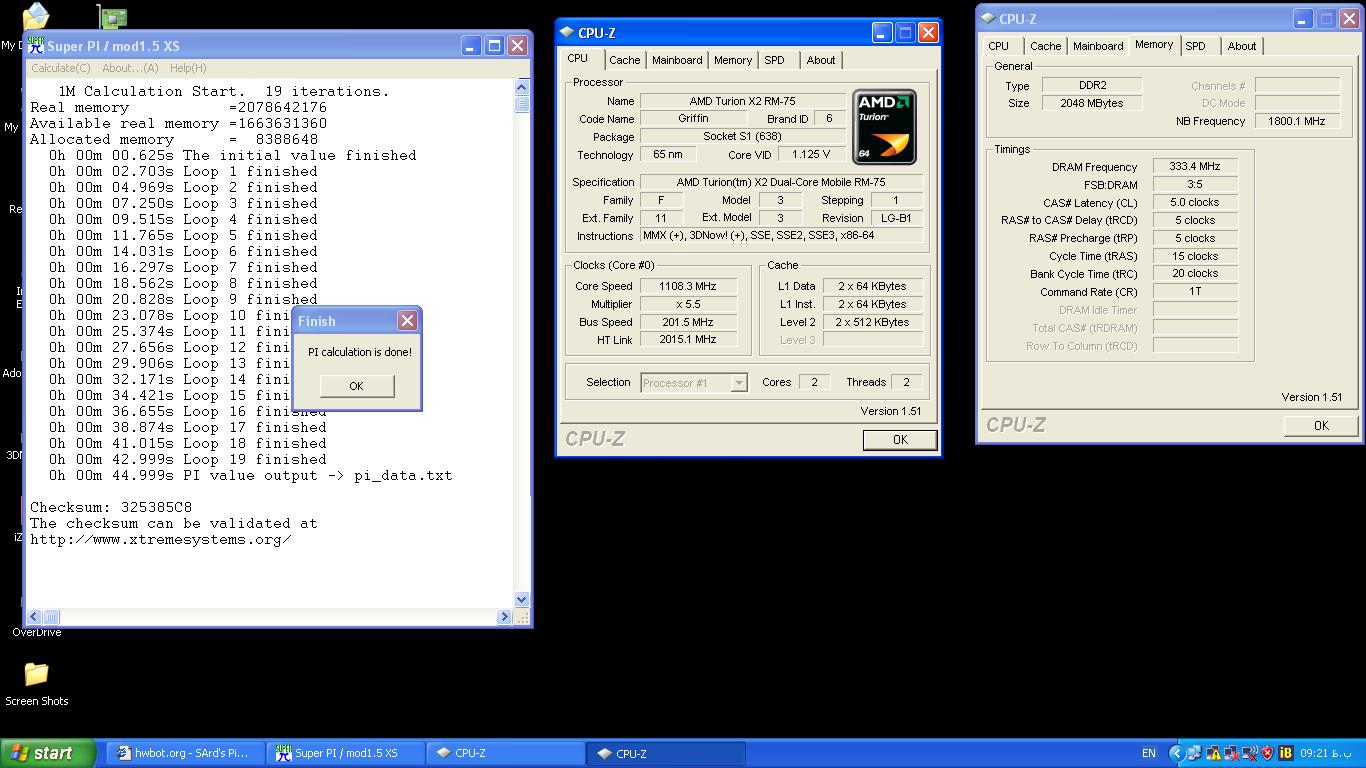The width and height of the screenshot is (1366, 768).
Task: Open Mainboard tab in left CPU-Z window
Action: coord(677,60)
